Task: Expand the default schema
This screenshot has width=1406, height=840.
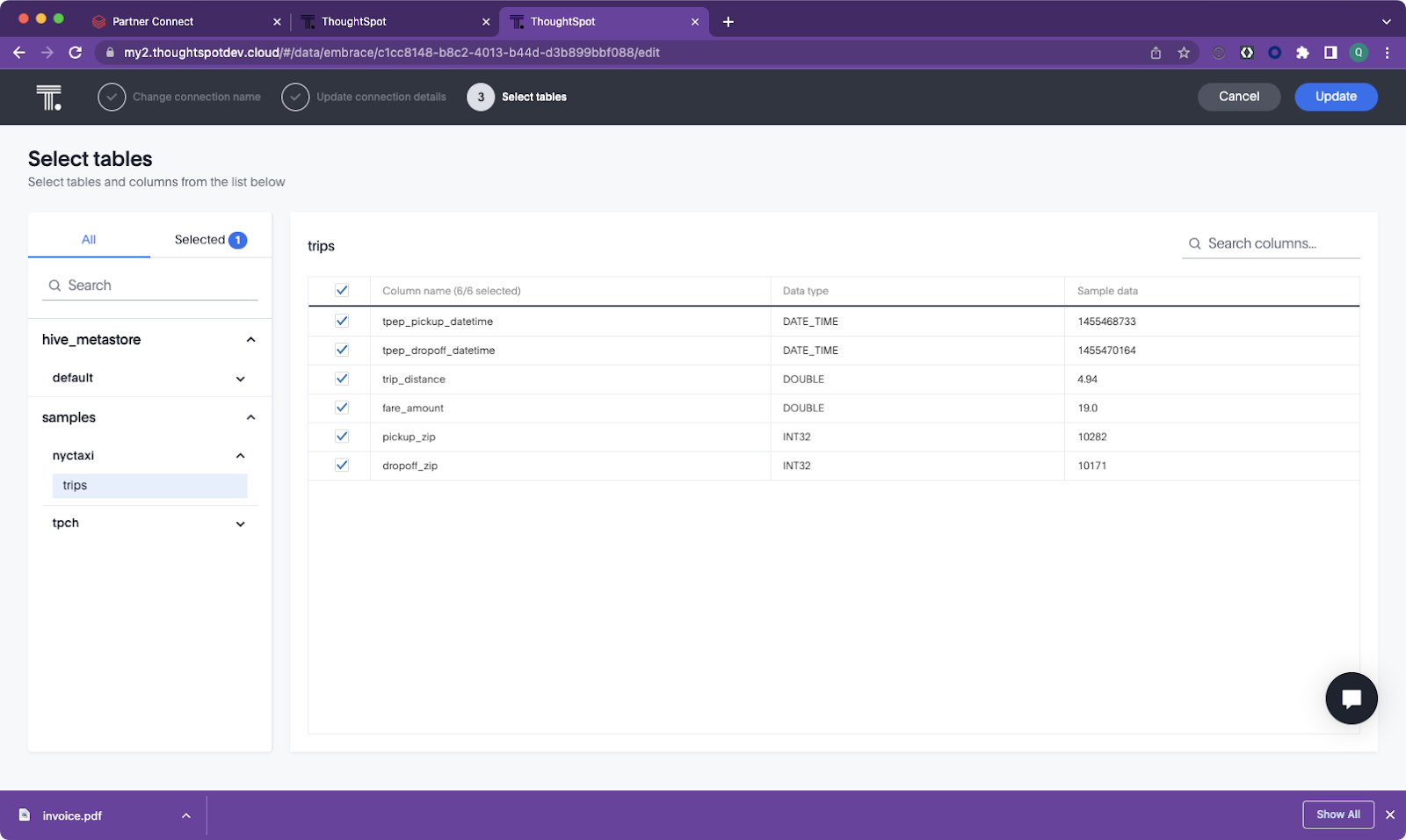Action: (240, 379)
